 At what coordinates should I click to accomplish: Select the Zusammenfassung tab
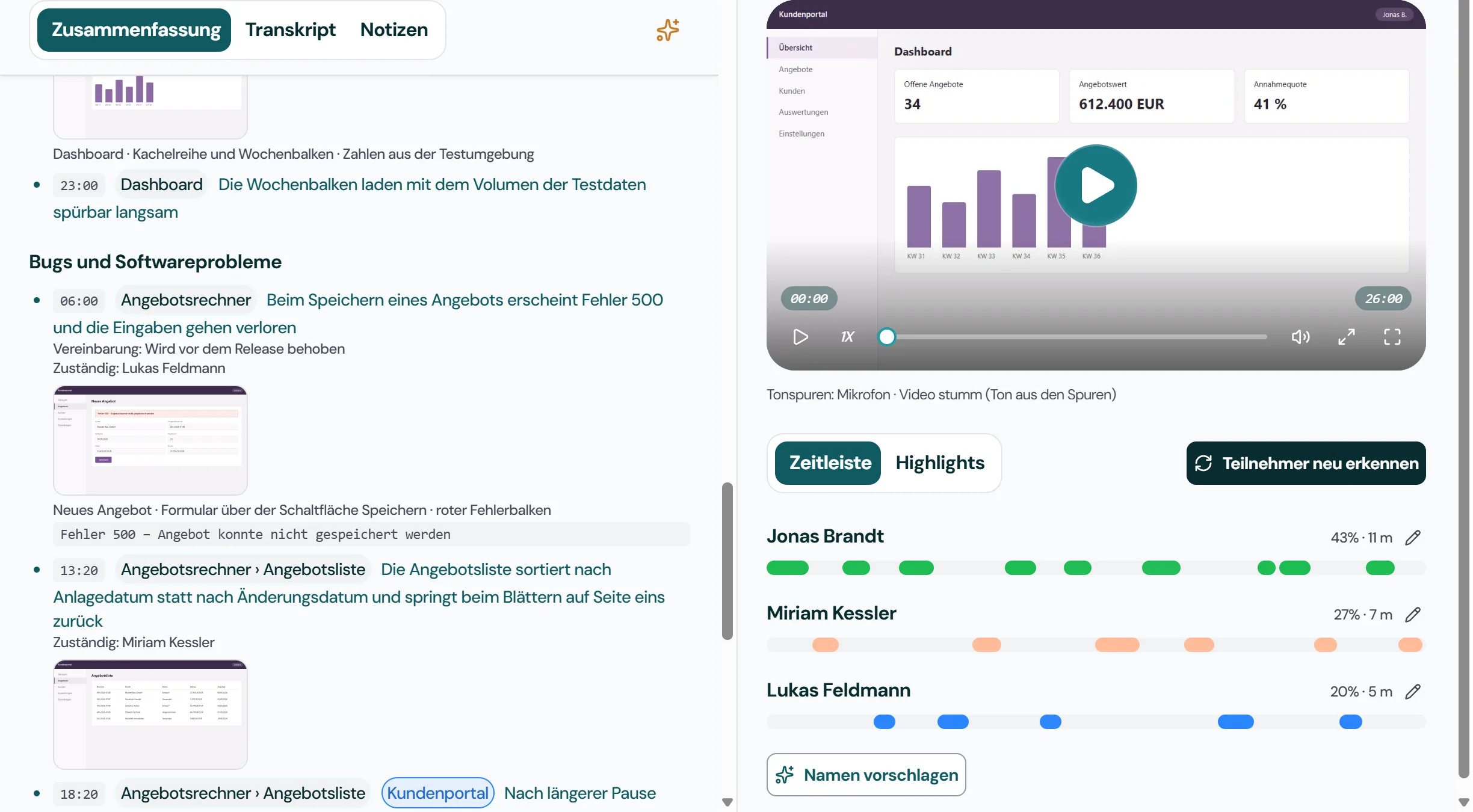pos(134,30)
